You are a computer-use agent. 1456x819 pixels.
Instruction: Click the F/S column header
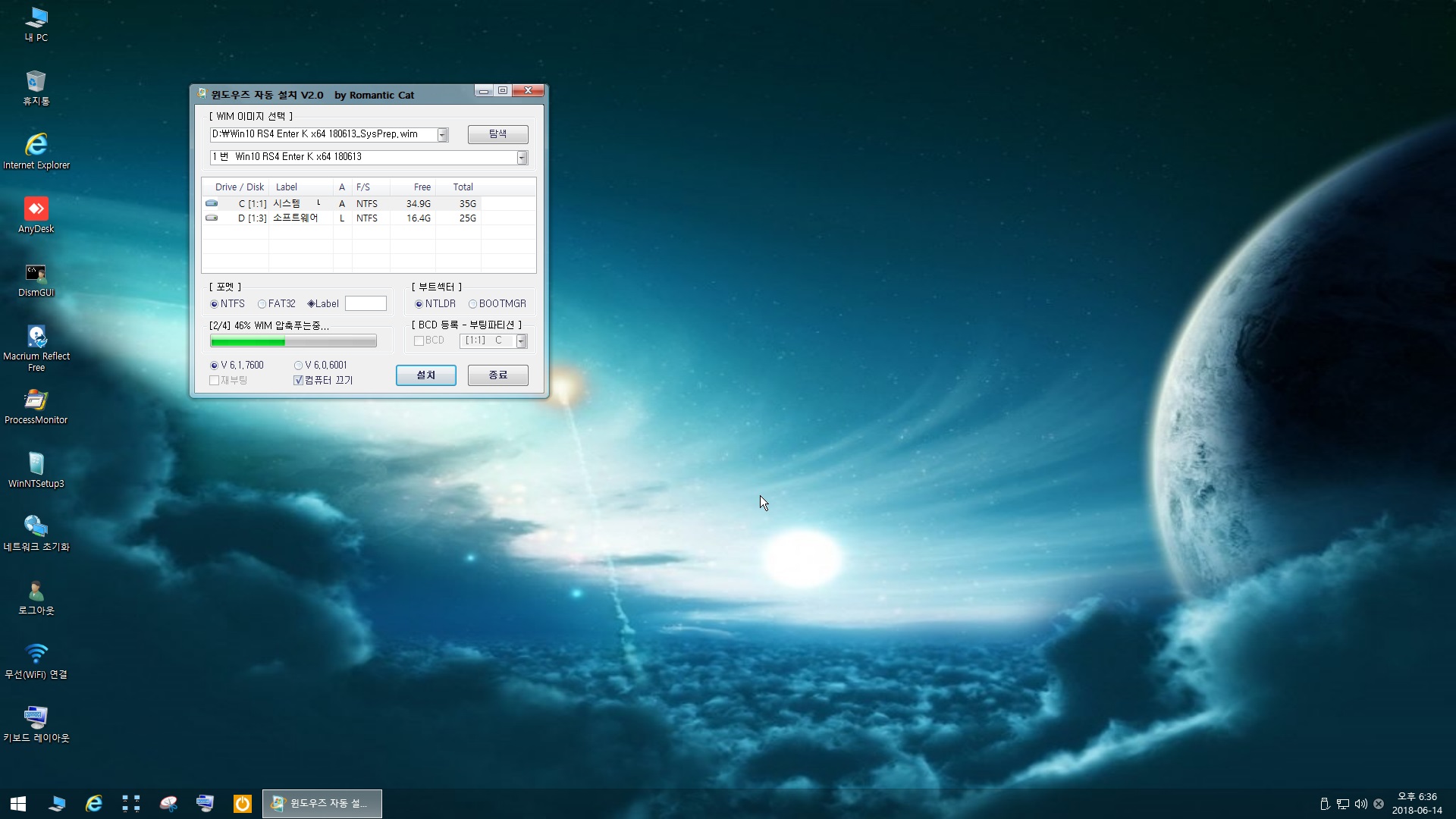tap(372, 187)
